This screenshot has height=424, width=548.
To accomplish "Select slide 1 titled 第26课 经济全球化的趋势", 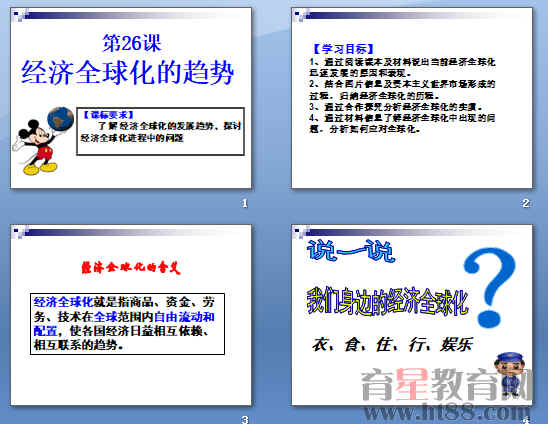I will coord(131,98).
